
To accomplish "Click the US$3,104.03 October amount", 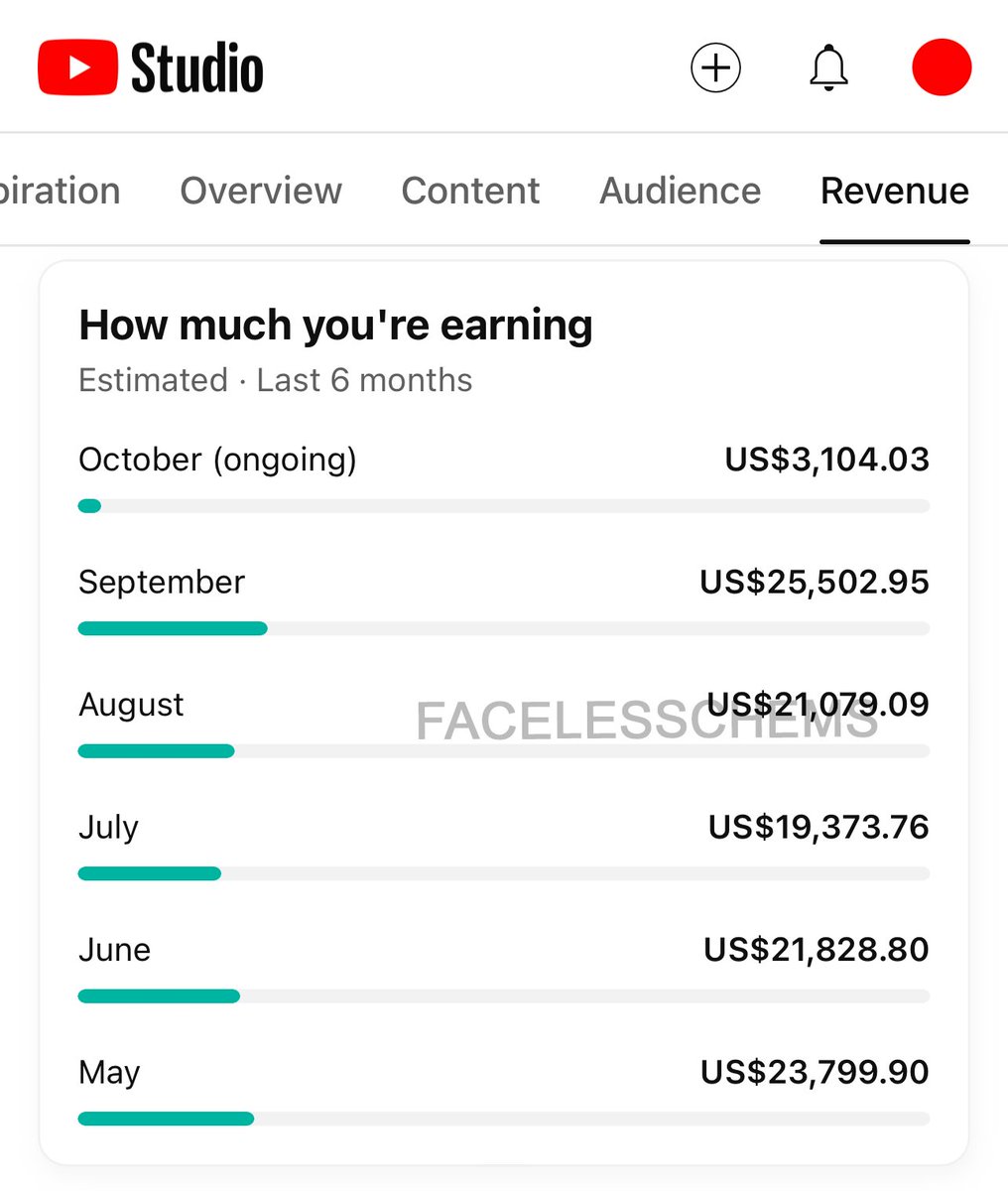I will [x=826, y=460].
